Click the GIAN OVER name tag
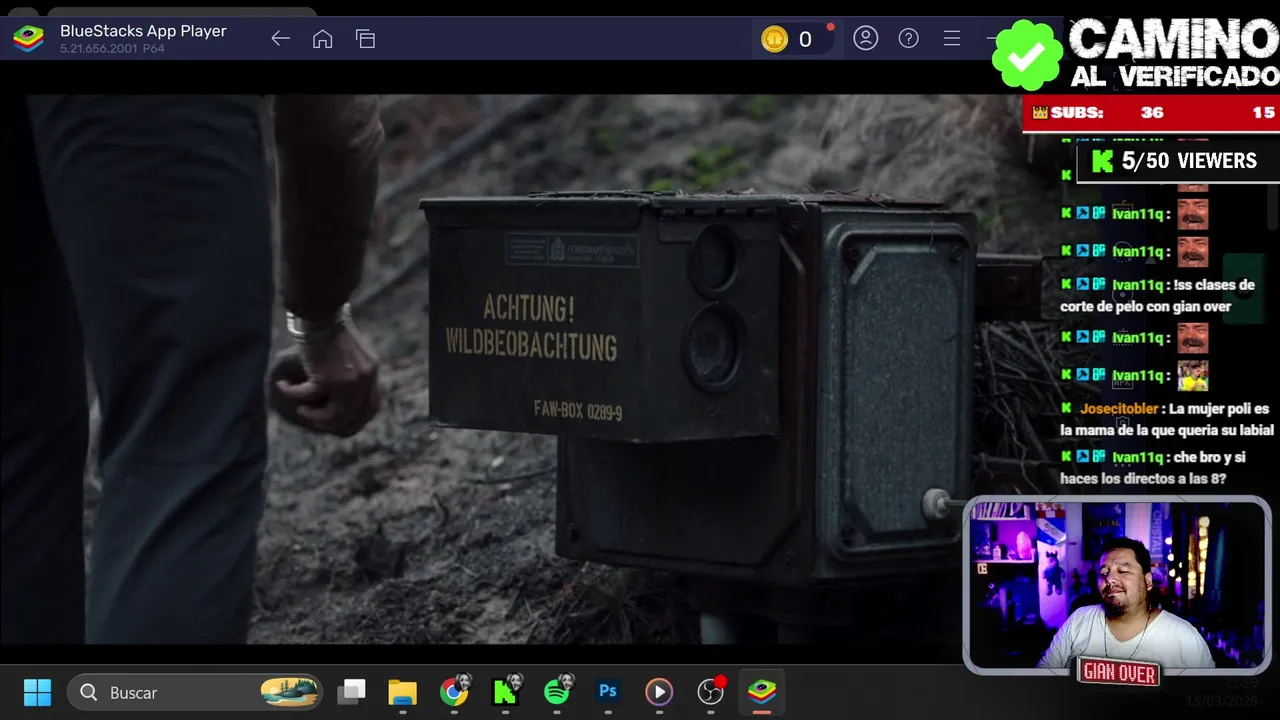 click(1119, 673)
